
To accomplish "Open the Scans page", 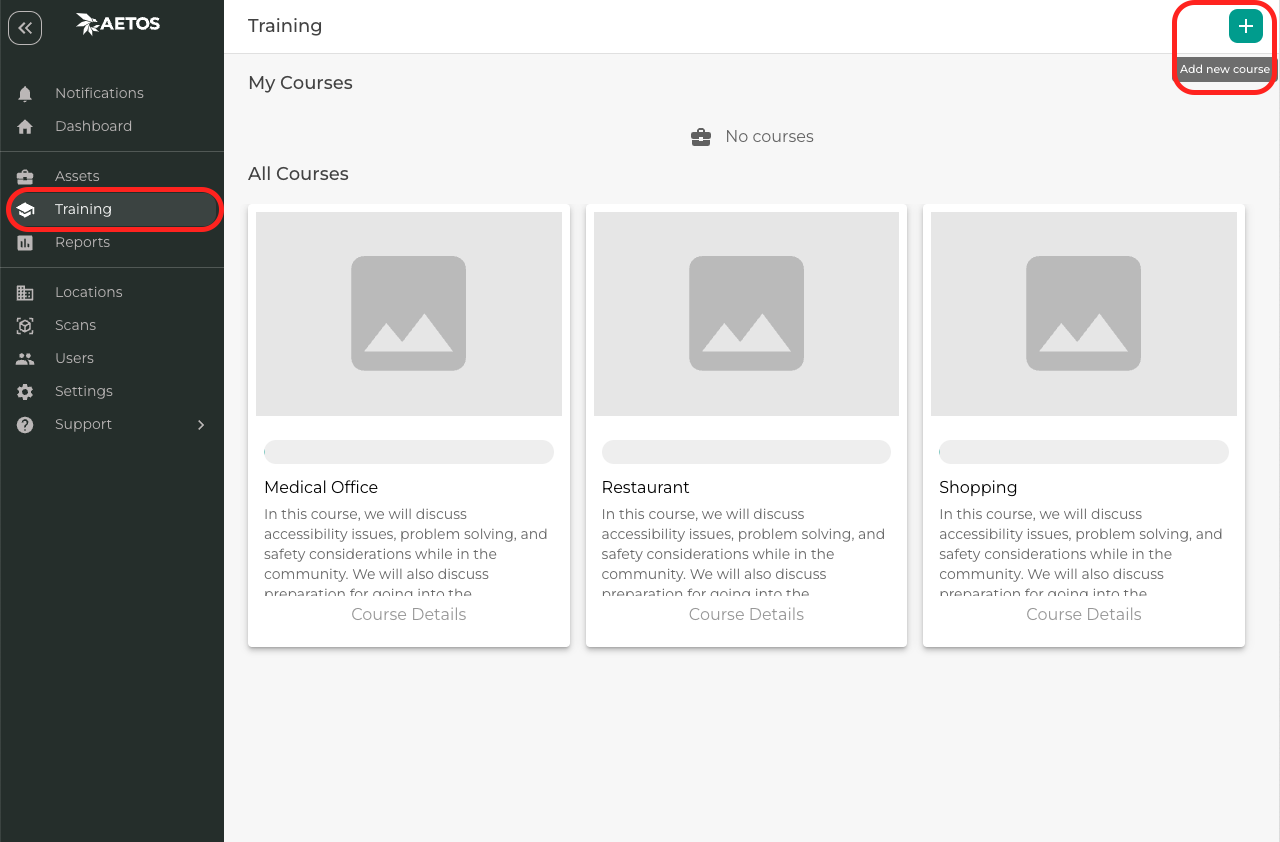I will [x=112, y=325].
